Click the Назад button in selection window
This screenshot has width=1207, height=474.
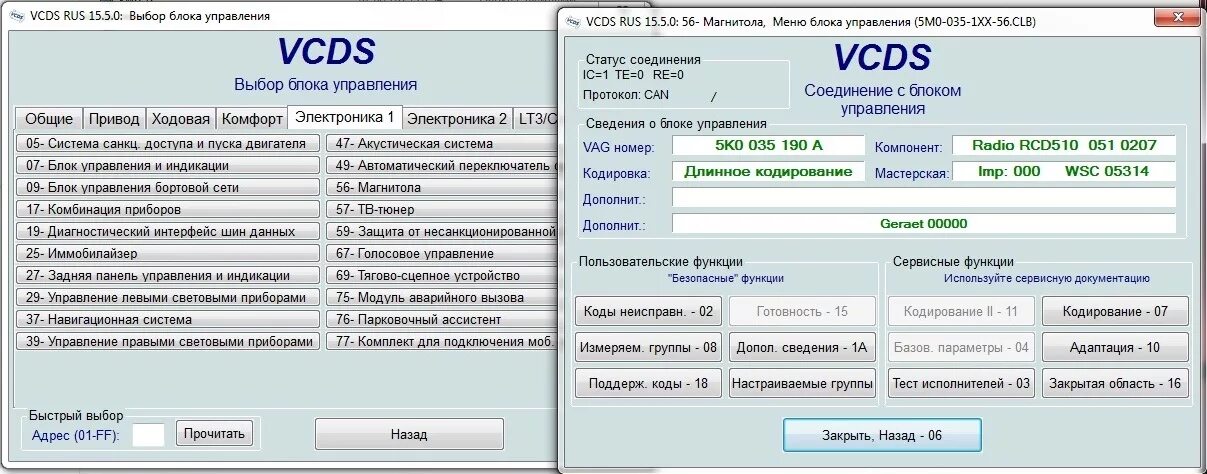(x=409, y=434)
